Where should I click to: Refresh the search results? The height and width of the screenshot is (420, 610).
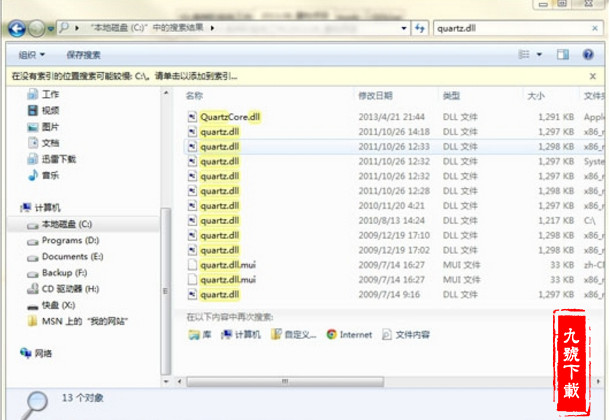click(x=420, y=28)
